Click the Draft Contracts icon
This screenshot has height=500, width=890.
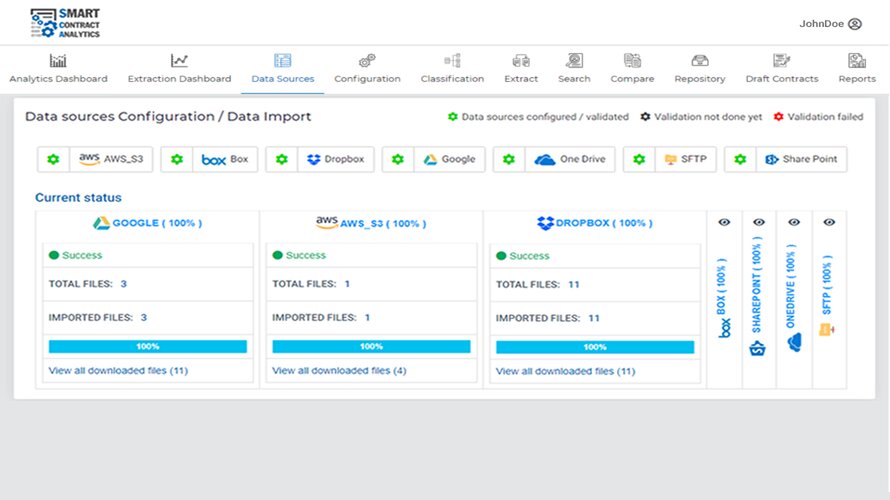tap(781, 61)
